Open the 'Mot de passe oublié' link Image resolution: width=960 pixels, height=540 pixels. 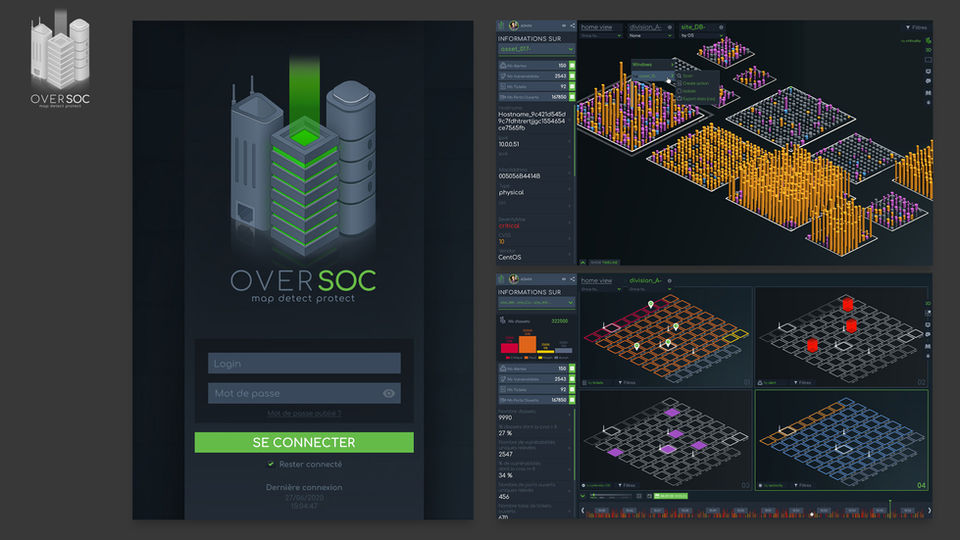tap(304, 413)
